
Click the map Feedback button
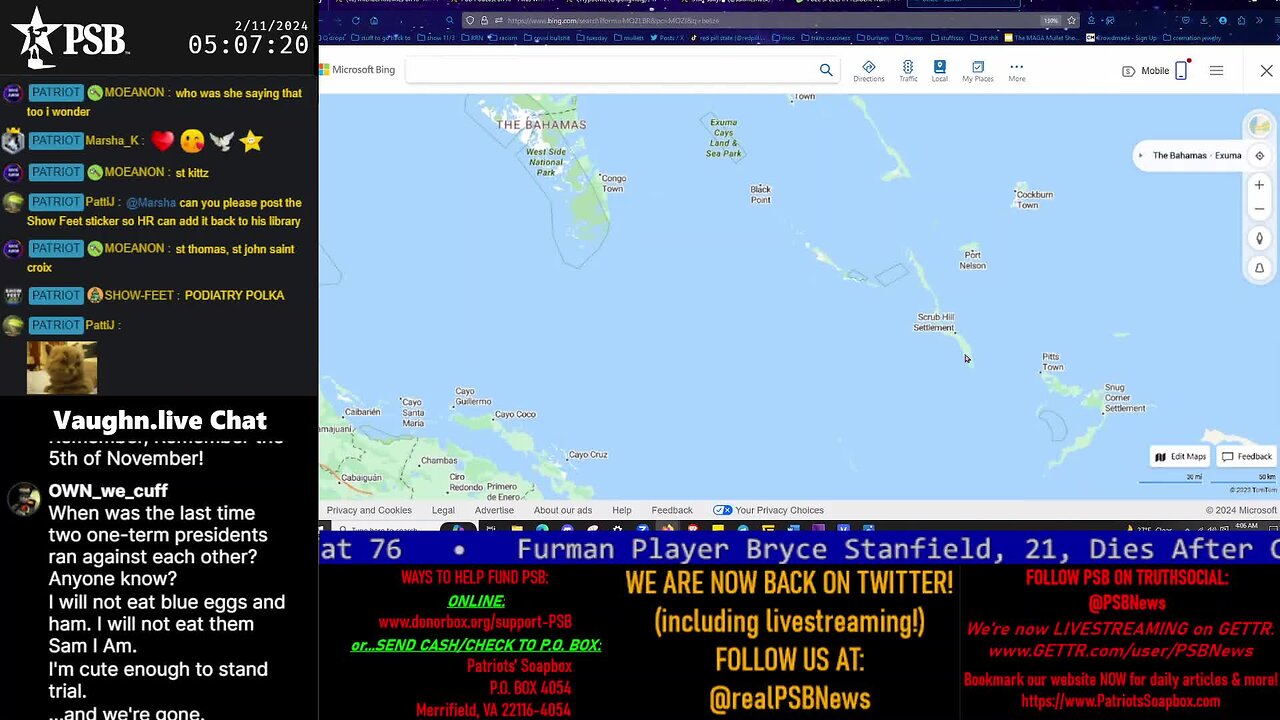tap(1247, 457)
